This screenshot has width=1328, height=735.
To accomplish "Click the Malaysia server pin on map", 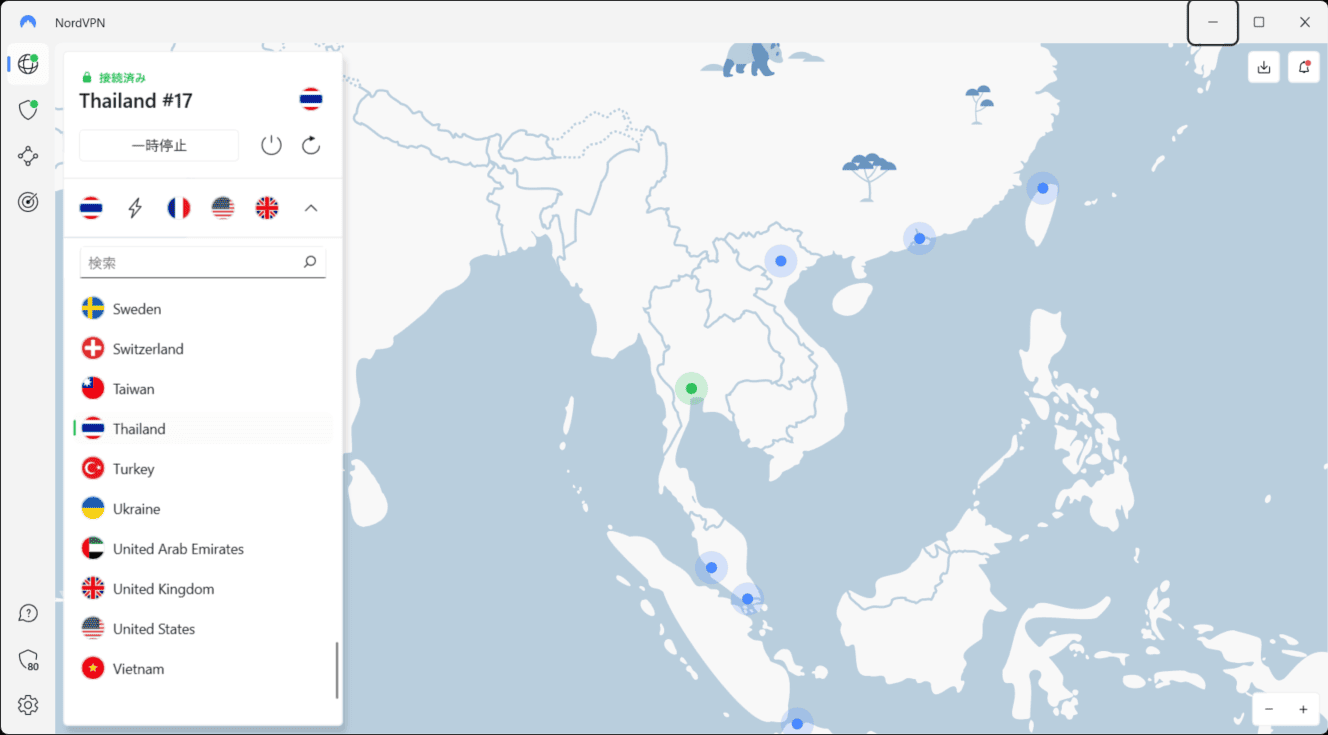I will click(x=711, y=568).
